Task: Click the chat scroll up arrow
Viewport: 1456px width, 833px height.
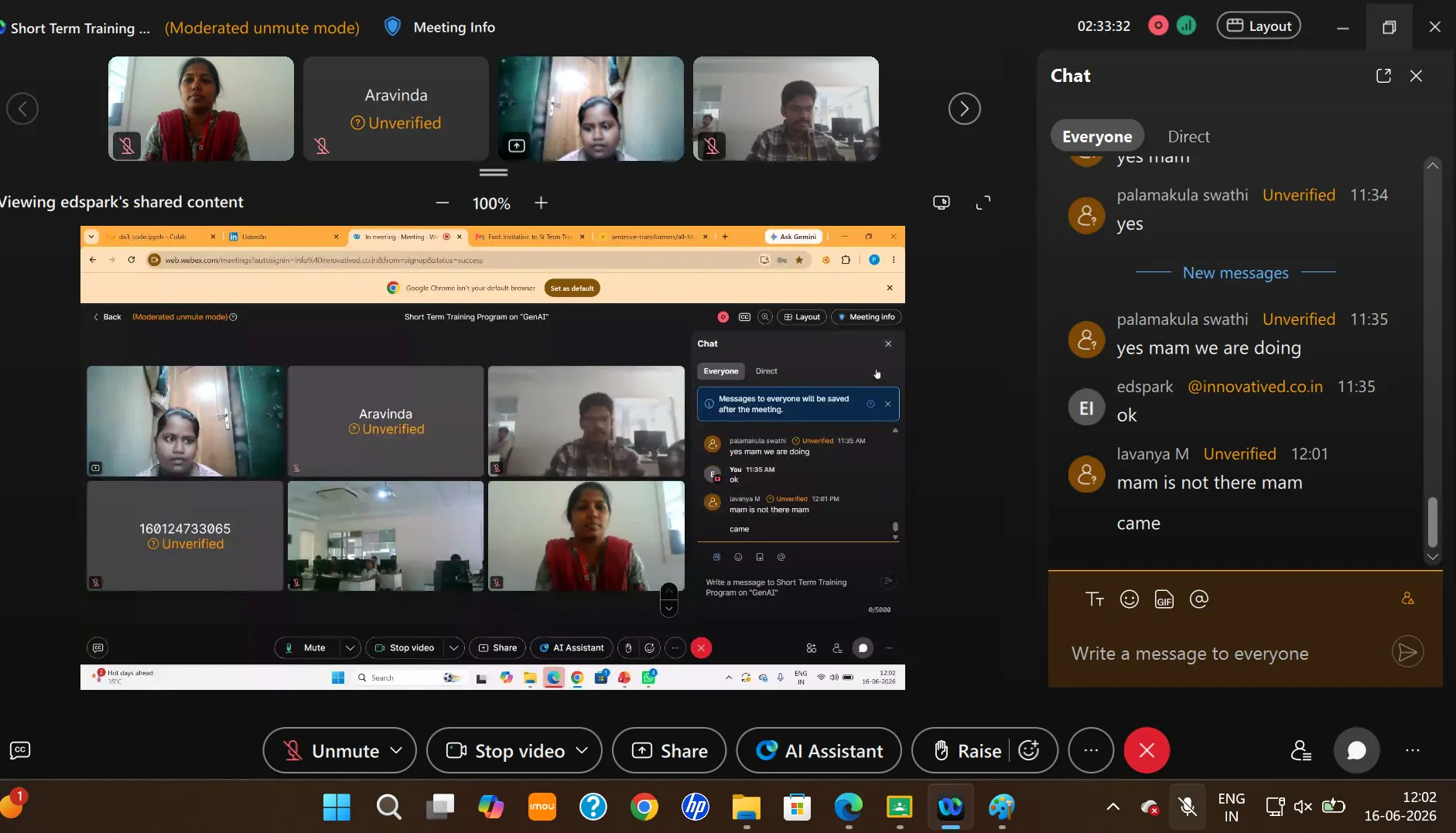Action: tap(1433, 165)
